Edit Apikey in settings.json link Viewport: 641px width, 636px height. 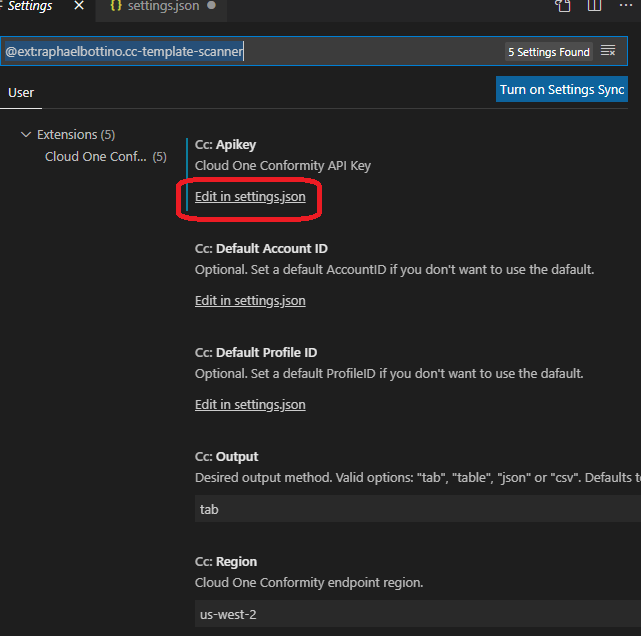pyautogui.click(x=250, y=197)
